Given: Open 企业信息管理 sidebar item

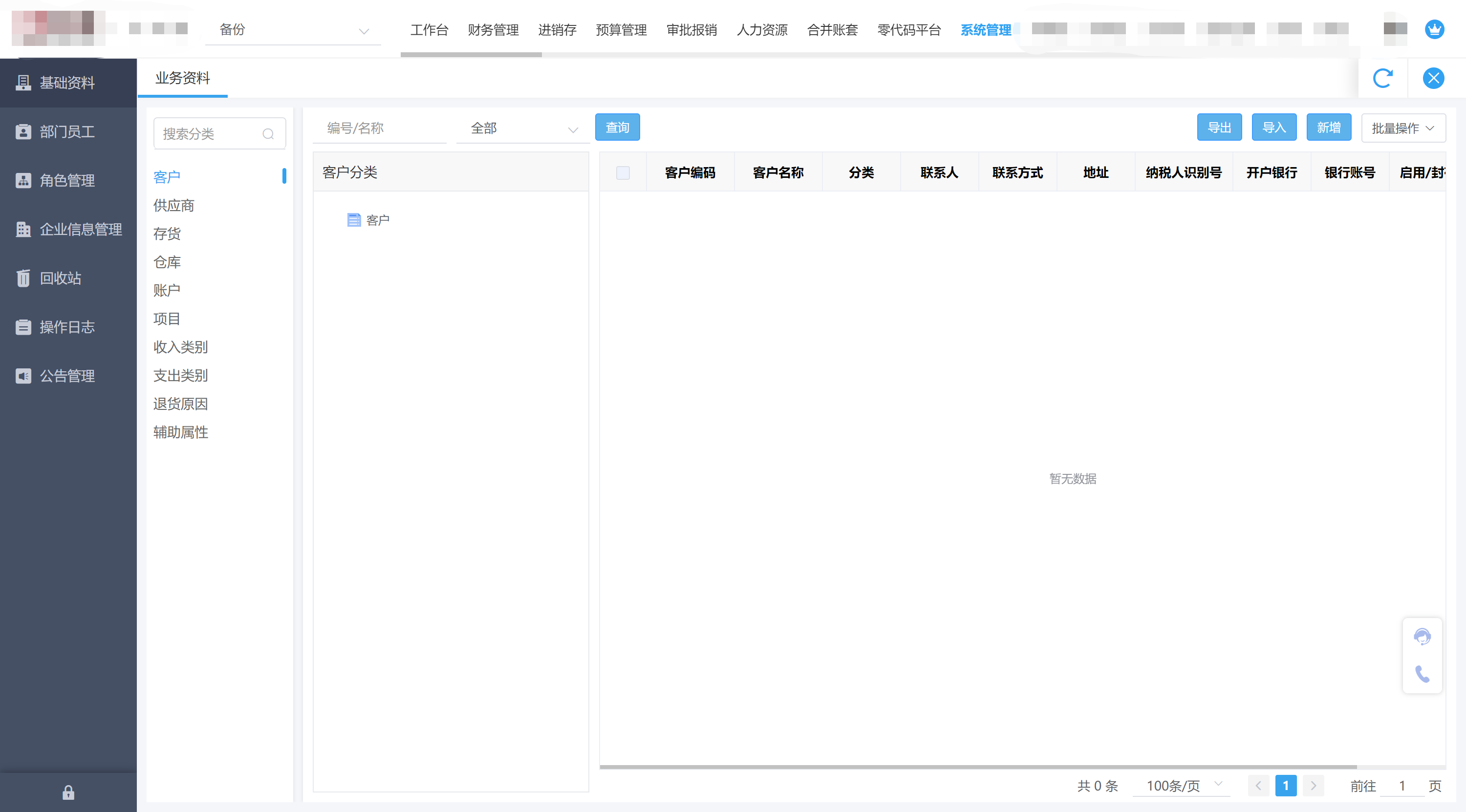Looking at the screenshot, I should coord(68,229).
